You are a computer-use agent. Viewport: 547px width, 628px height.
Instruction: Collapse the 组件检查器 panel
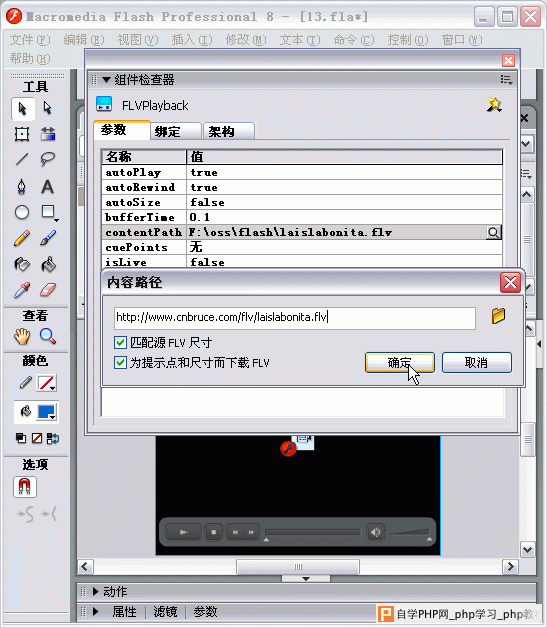(106, 80)
